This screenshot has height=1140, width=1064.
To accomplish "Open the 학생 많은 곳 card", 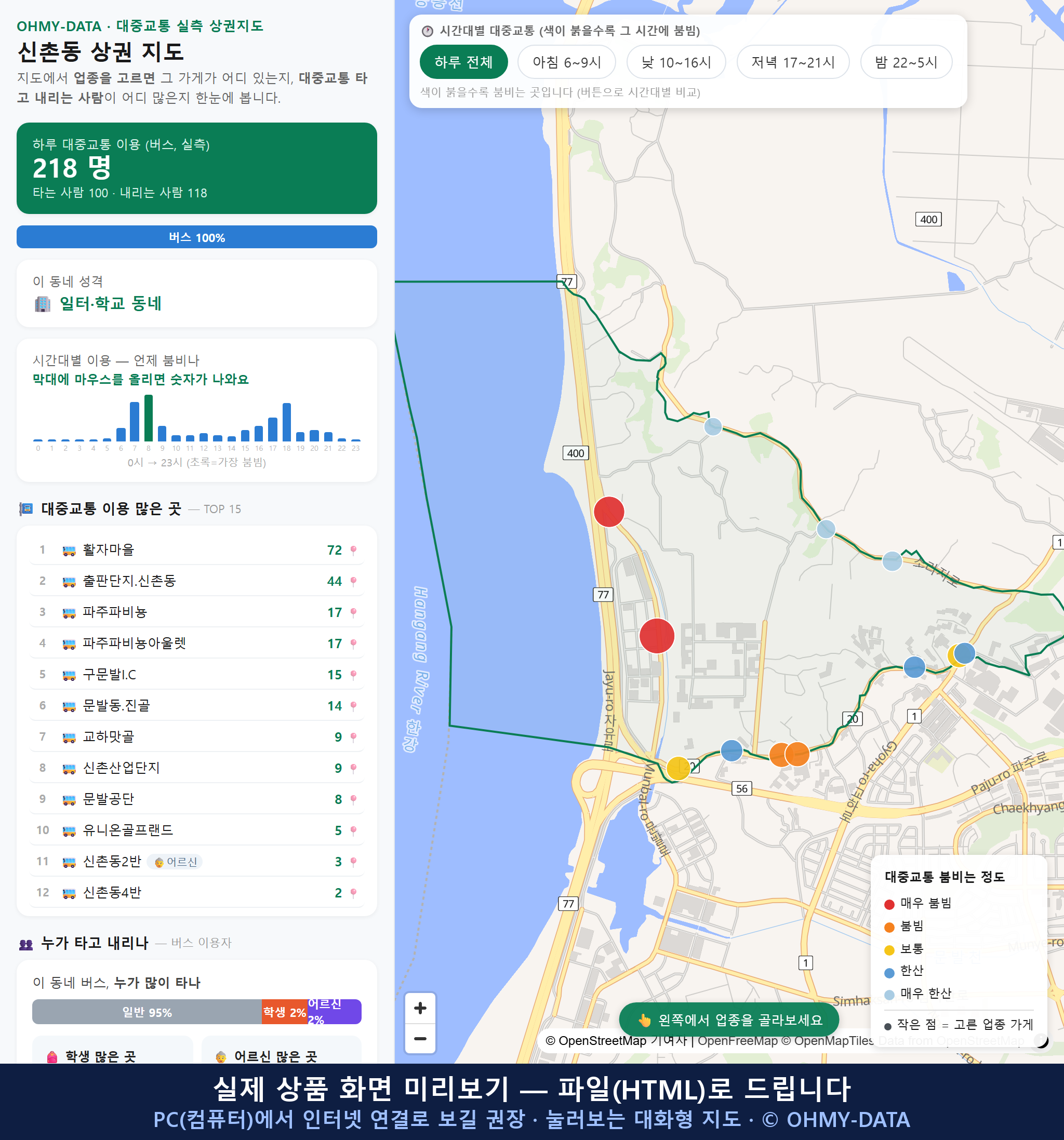I will (x=112, y=1051).
